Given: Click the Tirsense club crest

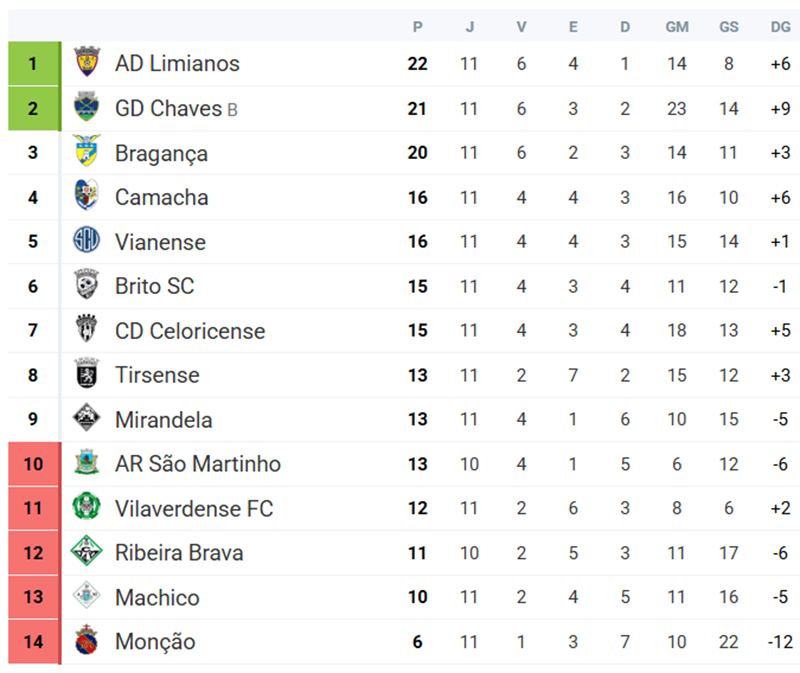Looking at the screenshot, I should point(87,374).
